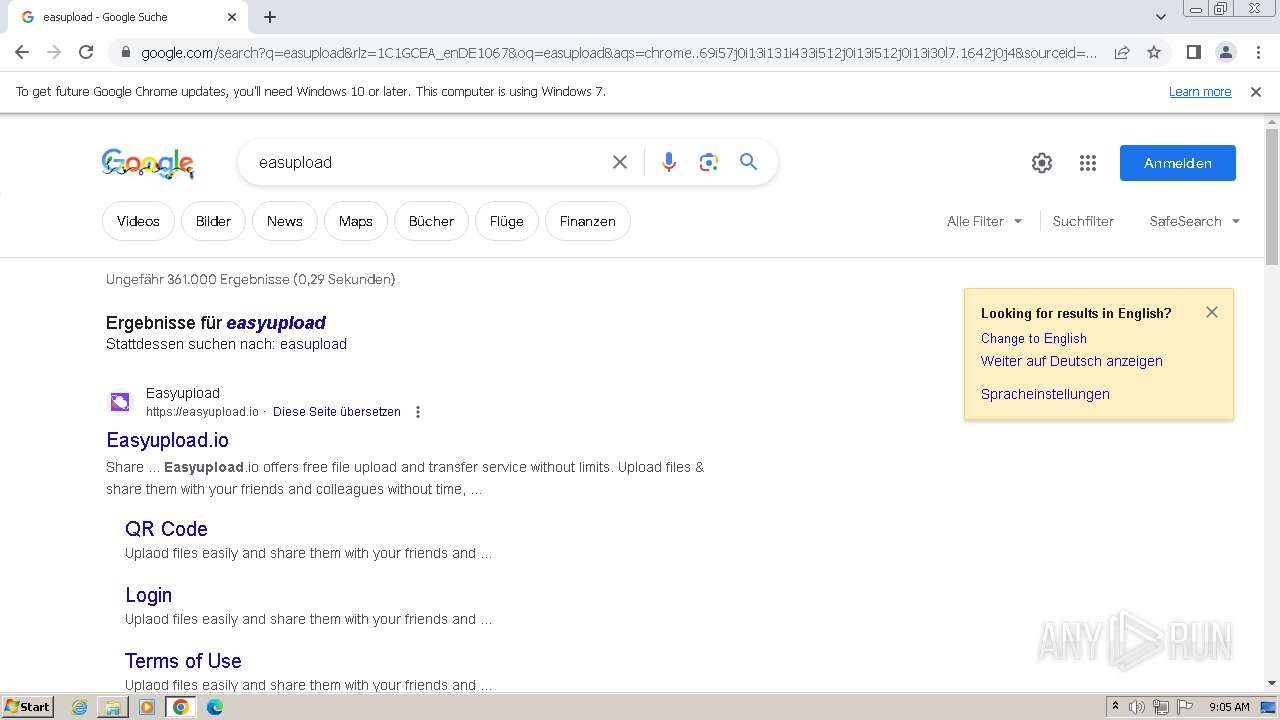Open the Terms of Use sitelink
The image size is (1280, 720).
click(x=183, y=661)
